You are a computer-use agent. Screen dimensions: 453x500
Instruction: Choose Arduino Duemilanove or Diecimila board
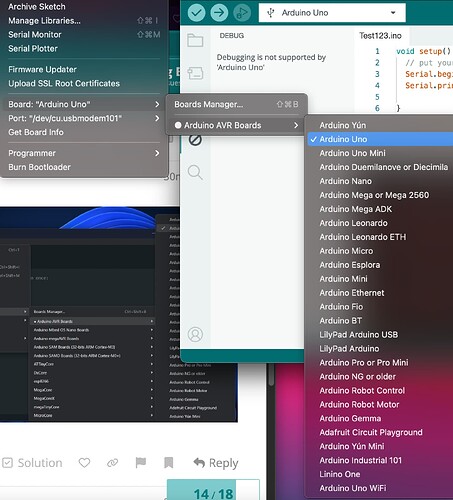coord(380,167)
